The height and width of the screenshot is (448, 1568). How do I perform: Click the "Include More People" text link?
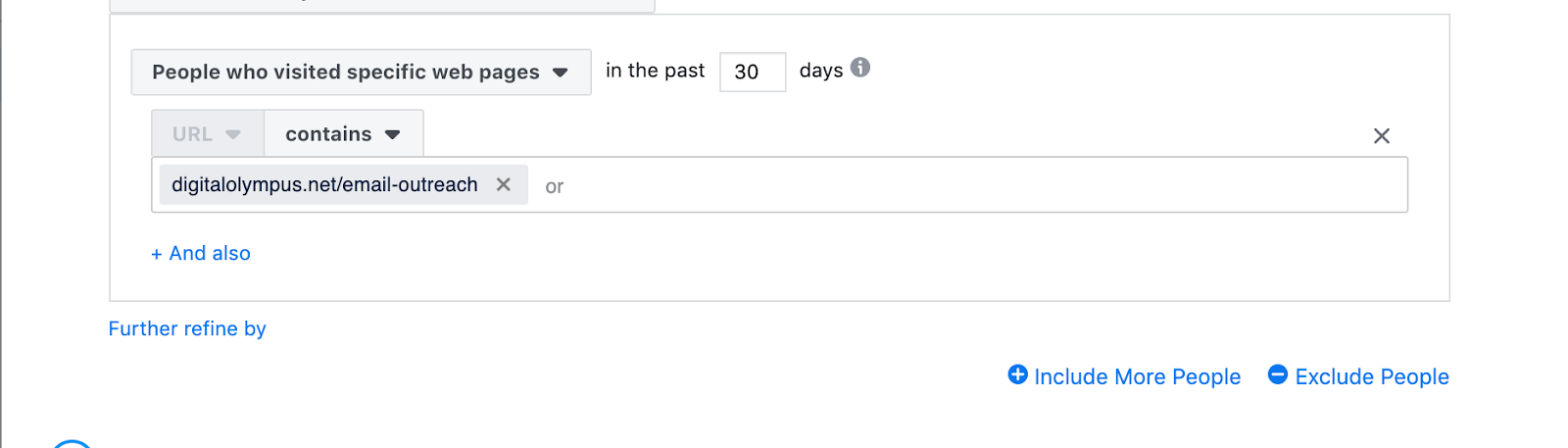[x=1137, y=376]
